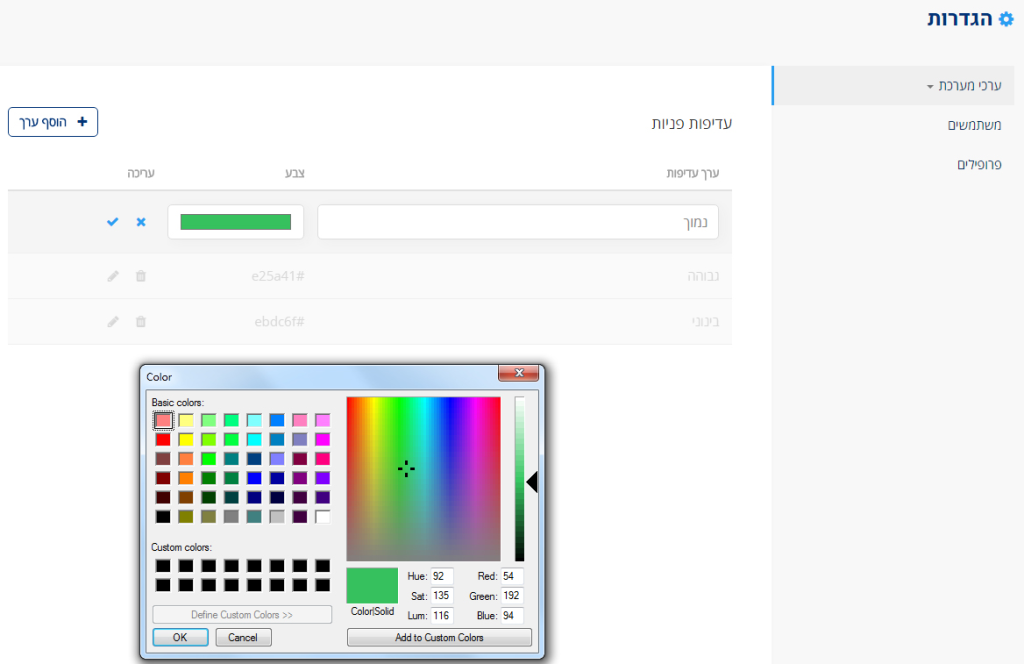Delete the גבוהה row with trash icon

tap(140, 276)
